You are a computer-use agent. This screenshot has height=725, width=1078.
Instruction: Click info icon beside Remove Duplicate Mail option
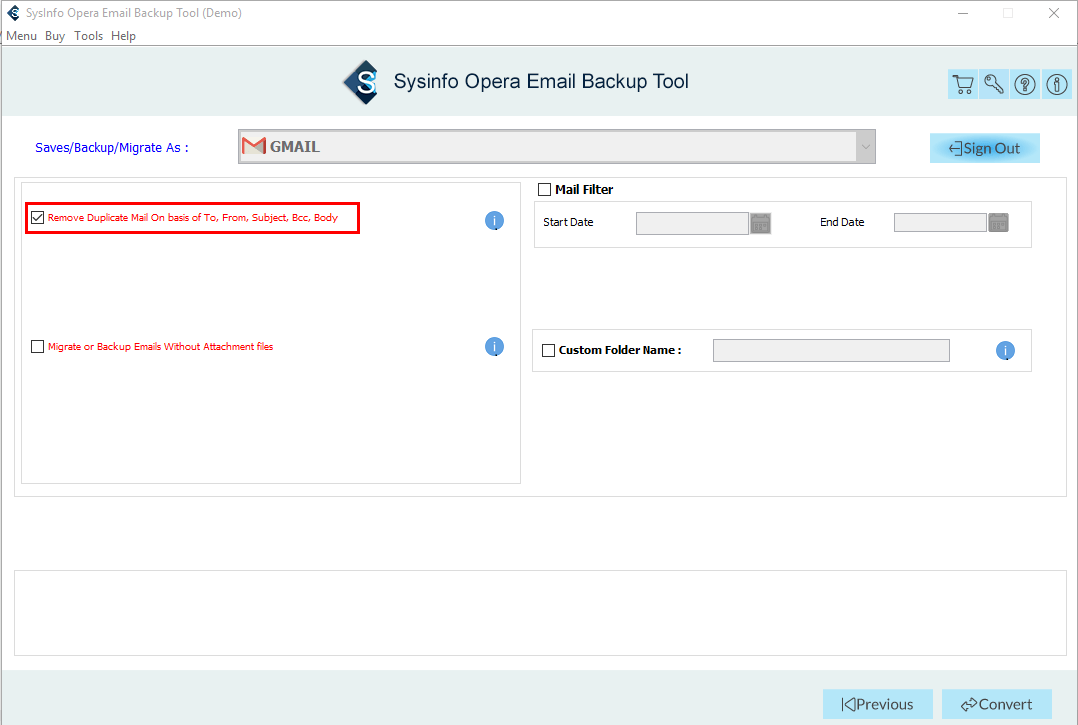click(x=494, y=220)
